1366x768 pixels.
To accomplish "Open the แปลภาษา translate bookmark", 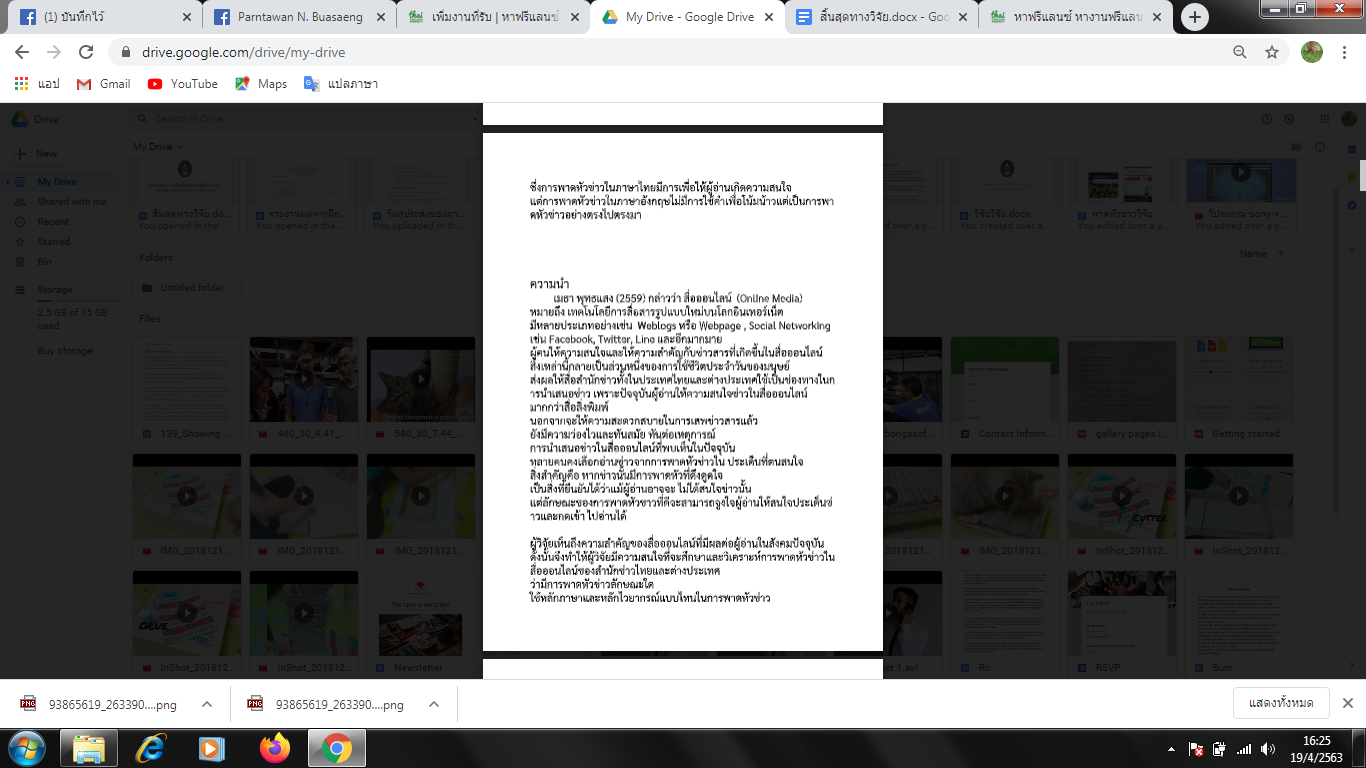I will [x=341, y=84].
